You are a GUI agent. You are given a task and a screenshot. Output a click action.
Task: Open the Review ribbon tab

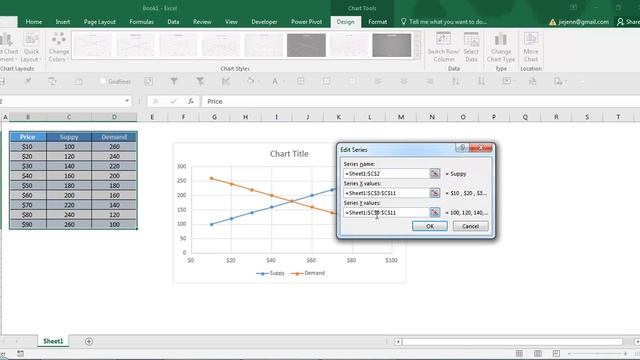pos(202,22)
